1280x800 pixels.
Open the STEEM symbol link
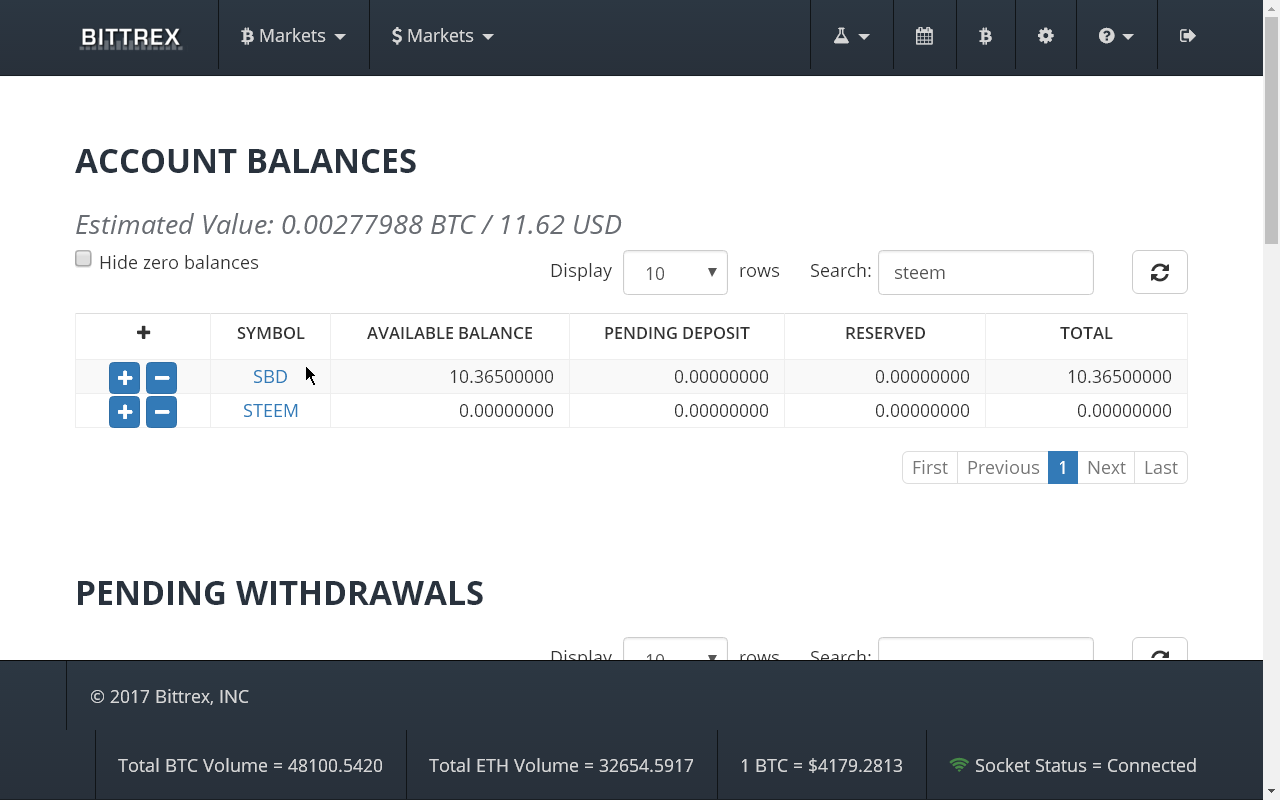click(271, 411)
